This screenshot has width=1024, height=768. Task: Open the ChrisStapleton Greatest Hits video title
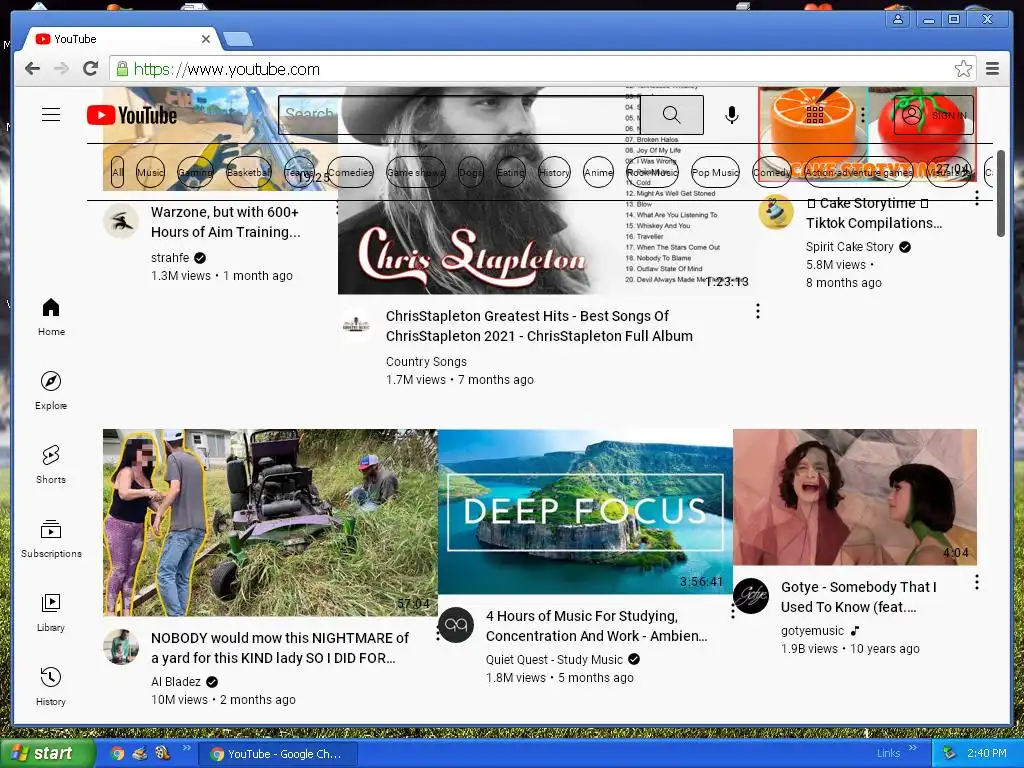coord(539,326)
